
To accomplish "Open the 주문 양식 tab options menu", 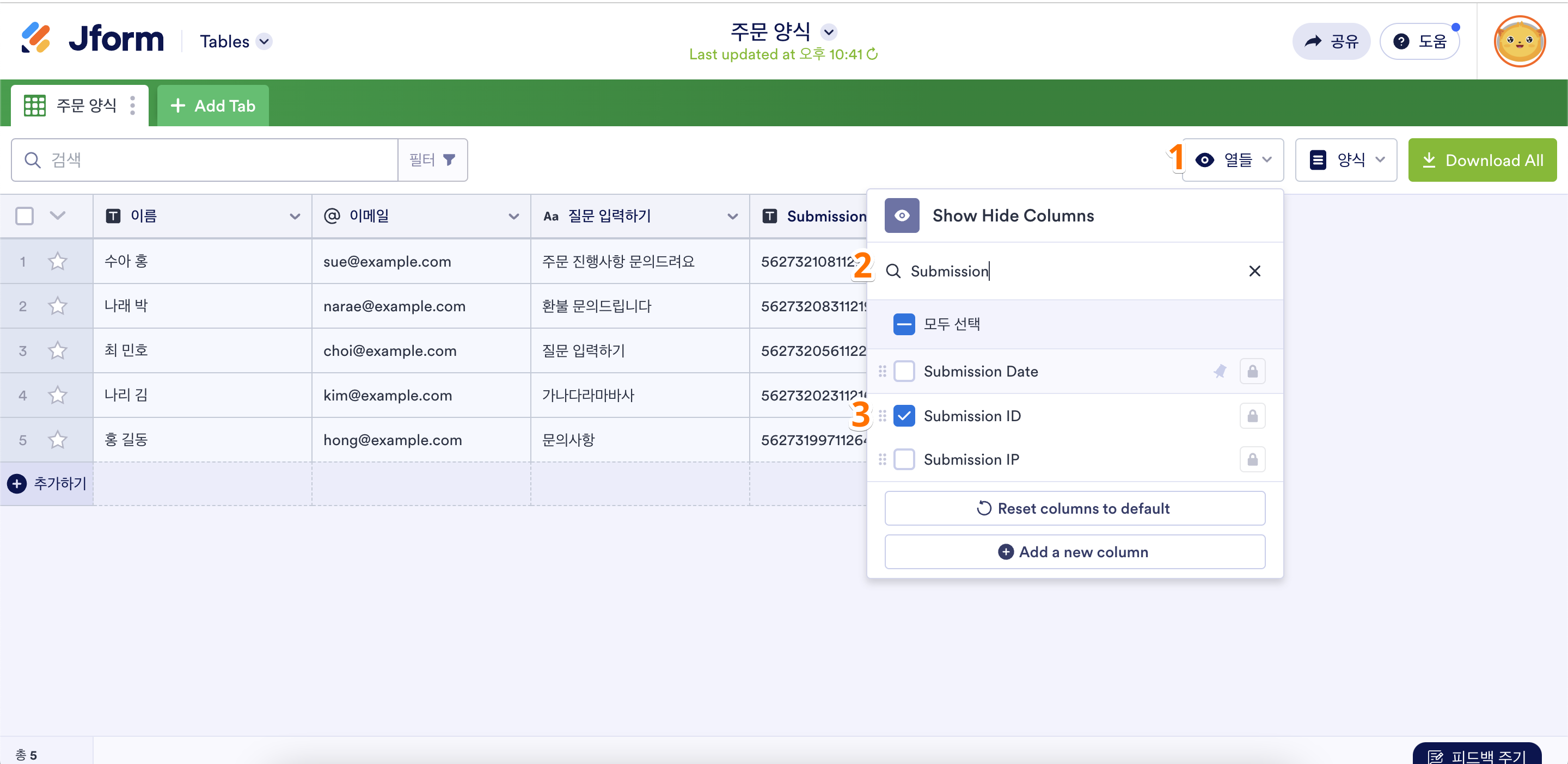I will (x=133, y=106).
